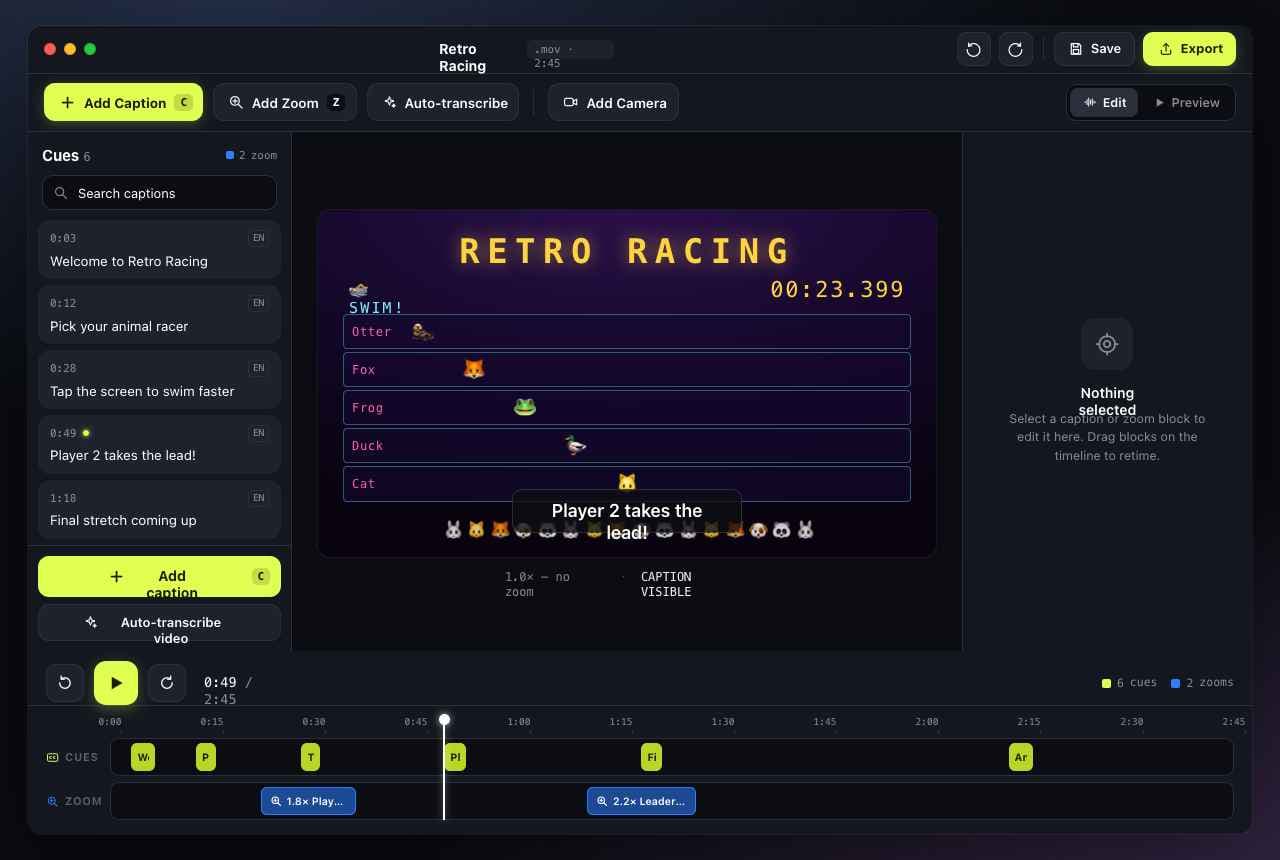Screen dimensions: 1280x860
Task: Select 'Tap the screen to swim faster' cue
Action: 159,379
